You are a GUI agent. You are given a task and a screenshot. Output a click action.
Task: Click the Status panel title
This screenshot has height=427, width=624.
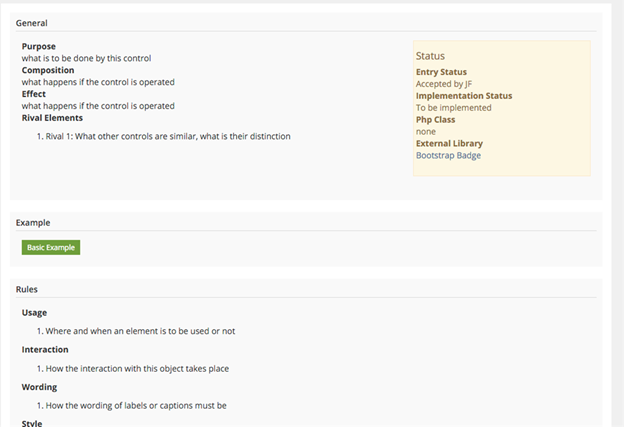click(430, 56)
